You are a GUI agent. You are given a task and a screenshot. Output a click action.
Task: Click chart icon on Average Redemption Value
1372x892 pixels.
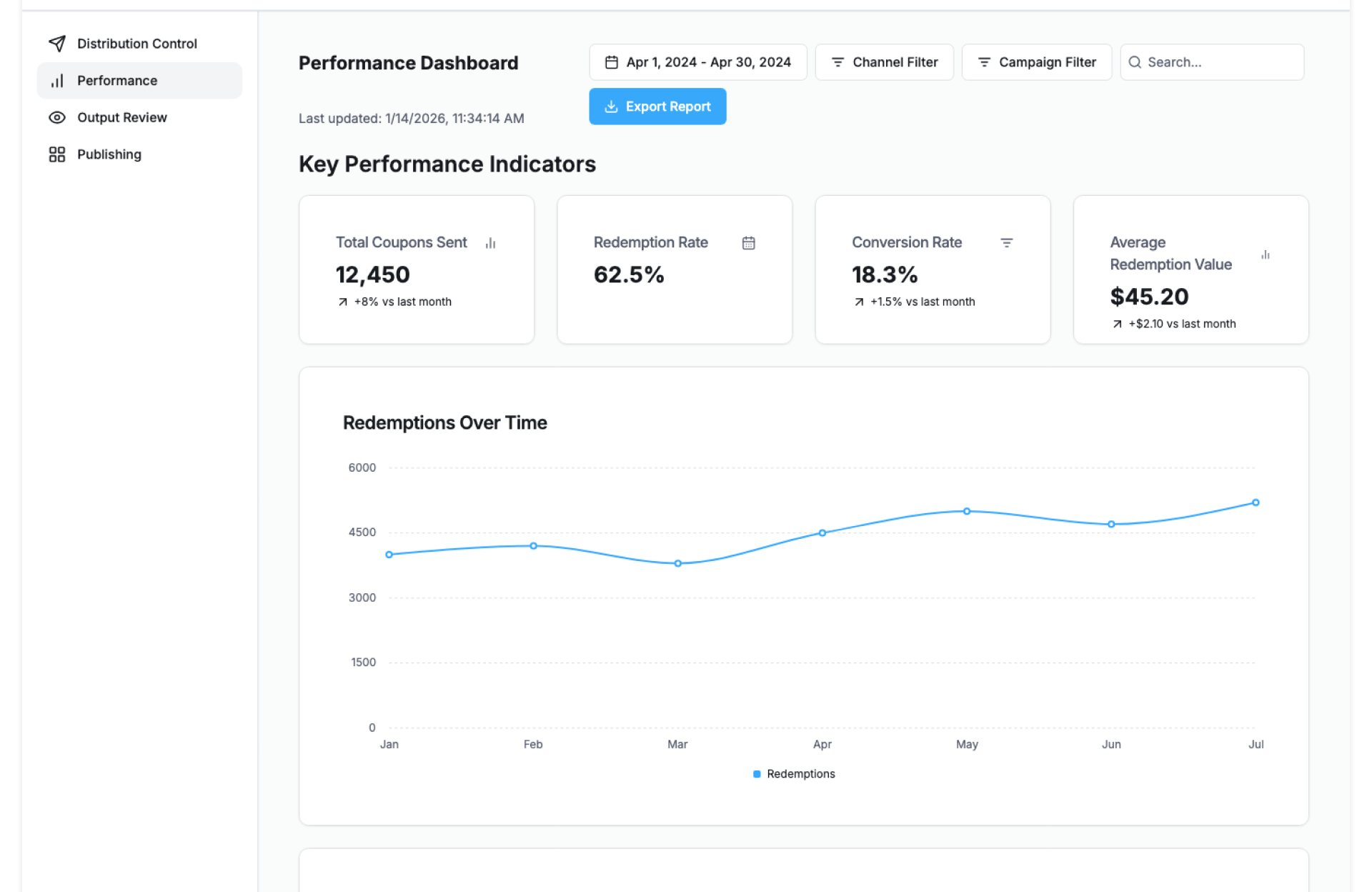[1265, 254]
